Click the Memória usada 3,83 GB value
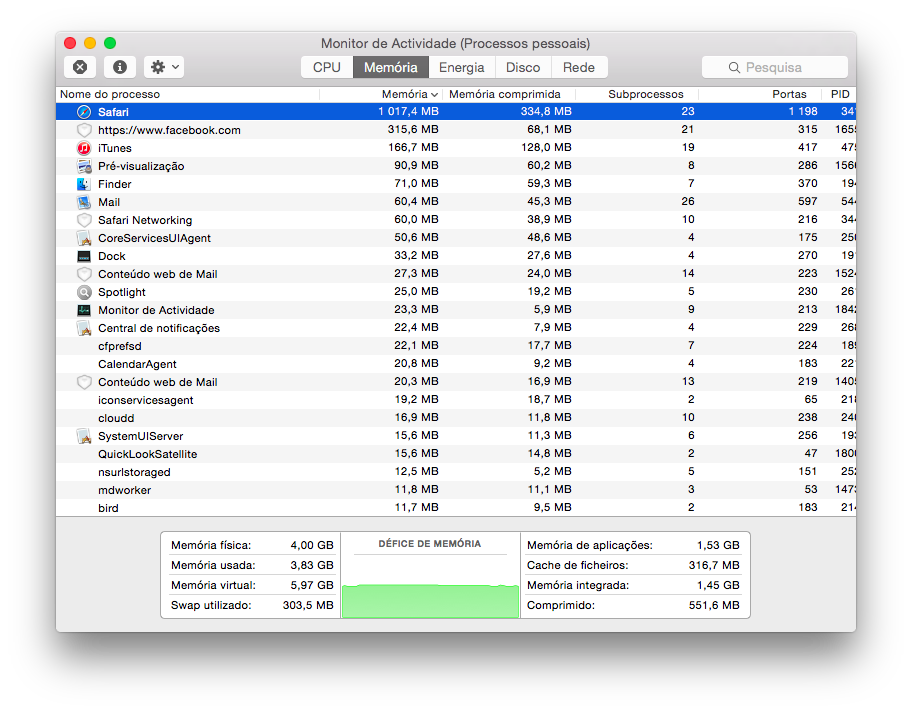The image size is (912, 712). (x=312, y=565)
